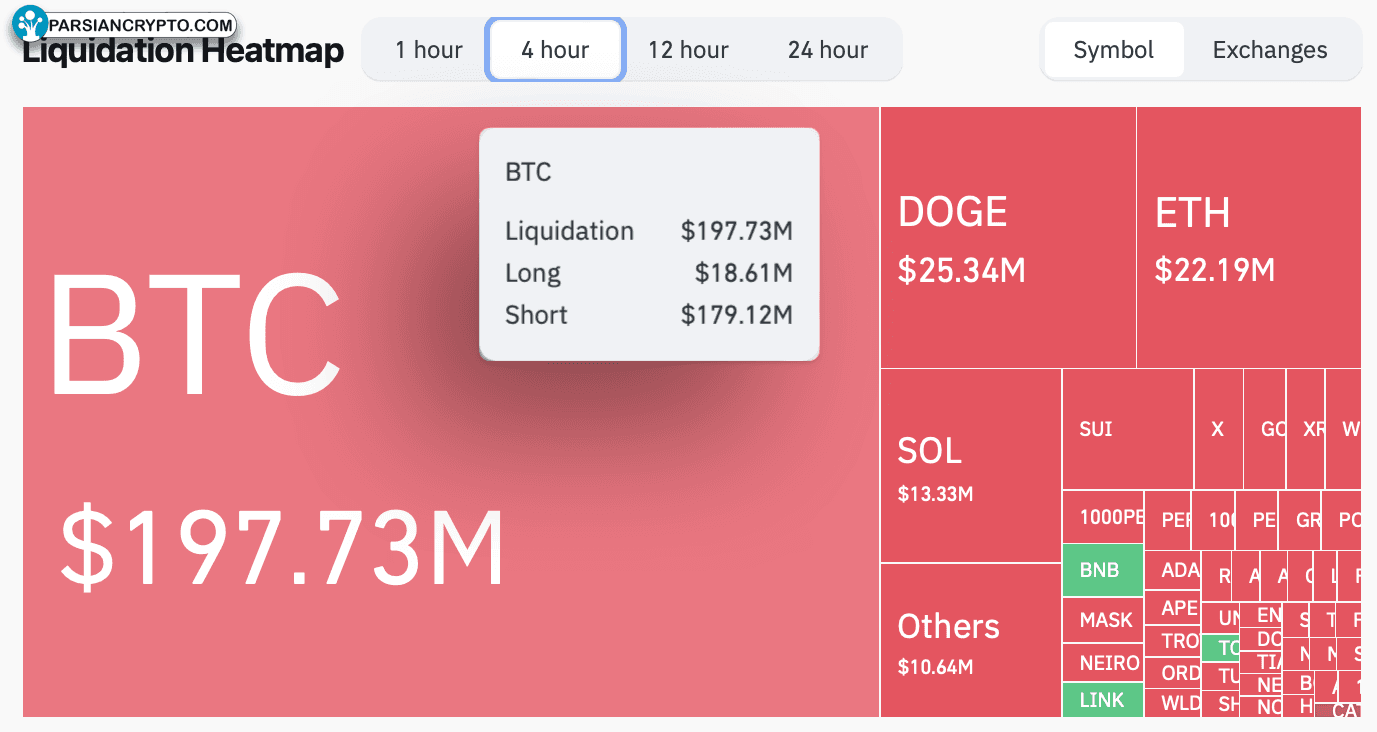Select the ORD heatmap tile
1377x732 pixels.
pyautogui.click(x=1172, y=673)
